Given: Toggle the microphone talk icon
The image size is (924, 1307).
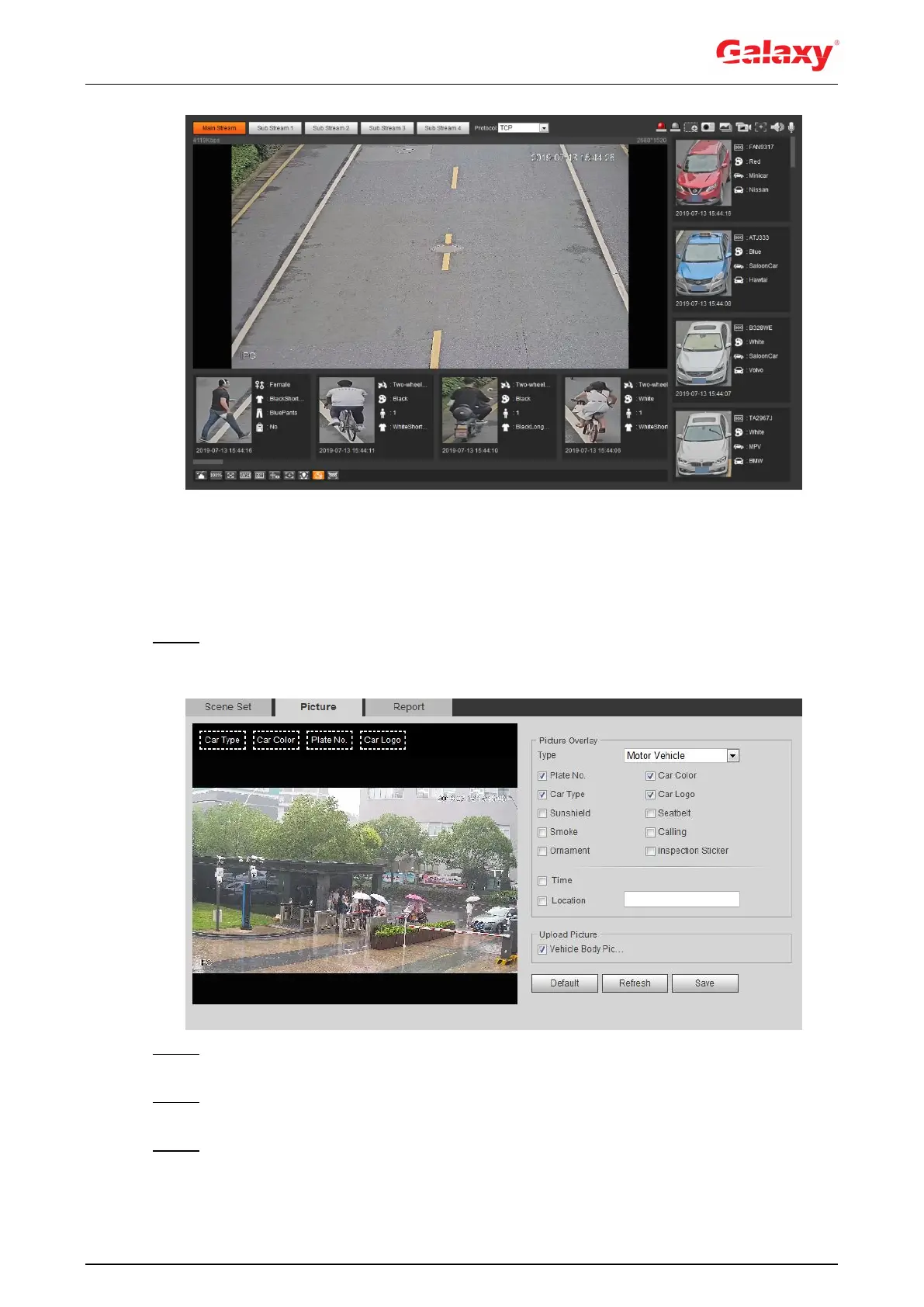Looking at the screenshot, I should [x=791, y=127].
